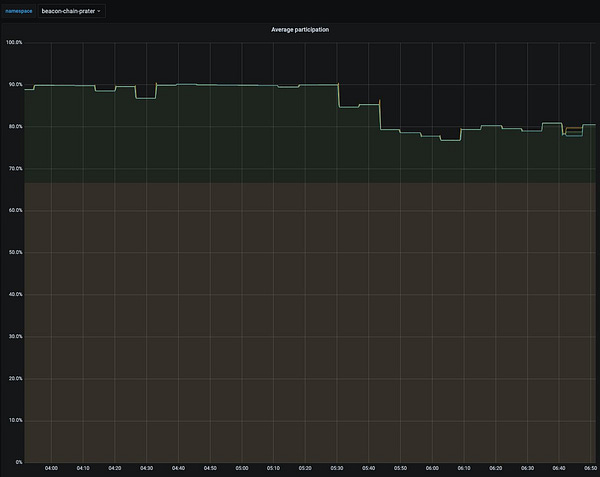The width and height of the screenshot is (600, 477).
Task: Open the Average participation panel title menu
Action: pos(300,29)
